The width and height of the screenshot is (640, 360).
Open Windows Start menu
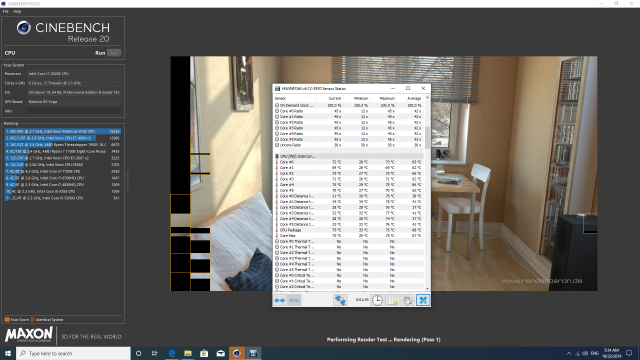tap(8, 353)
